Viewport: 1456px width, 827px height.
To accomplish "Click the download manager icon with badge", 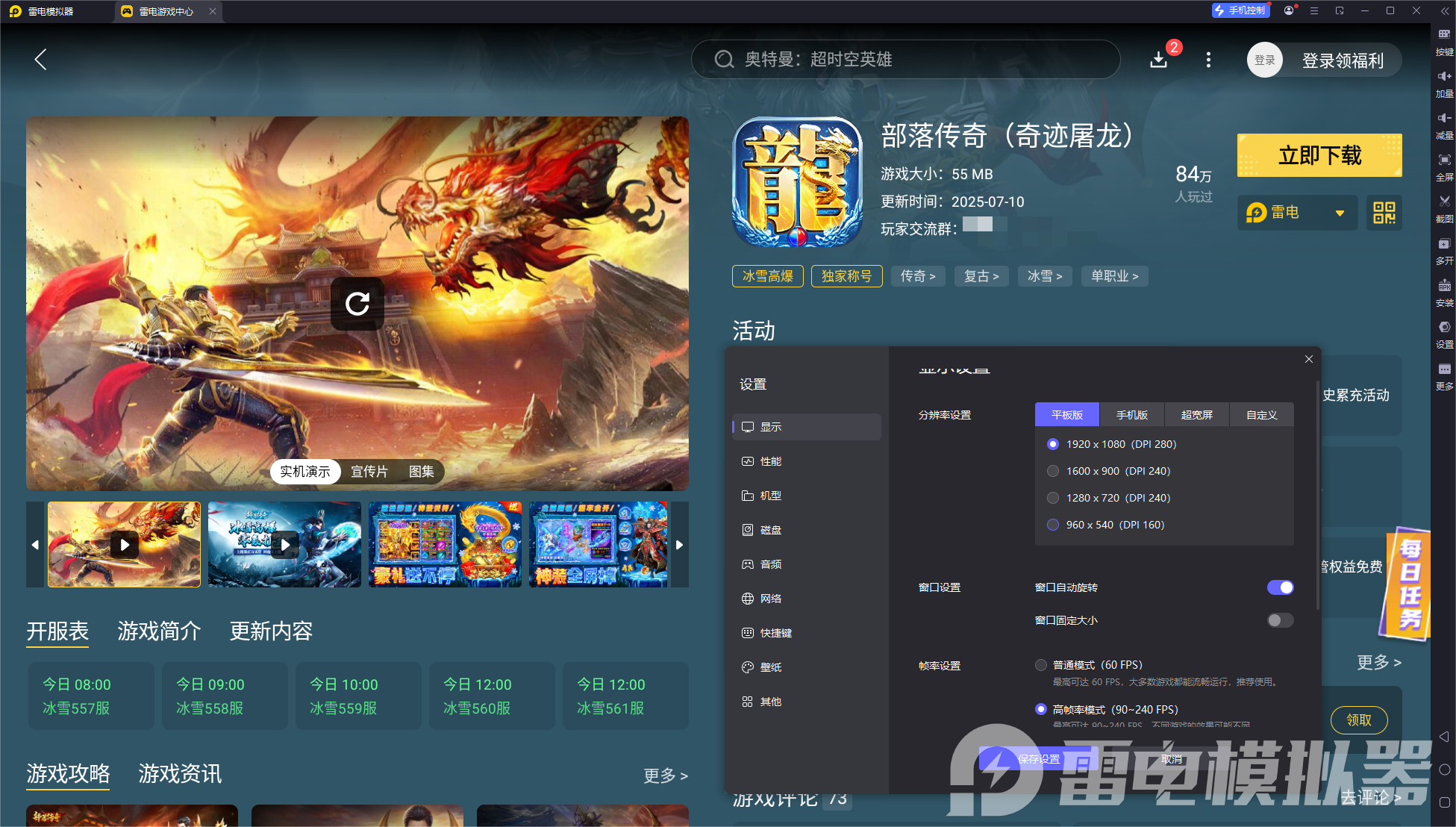I will tap(1159, 59).
